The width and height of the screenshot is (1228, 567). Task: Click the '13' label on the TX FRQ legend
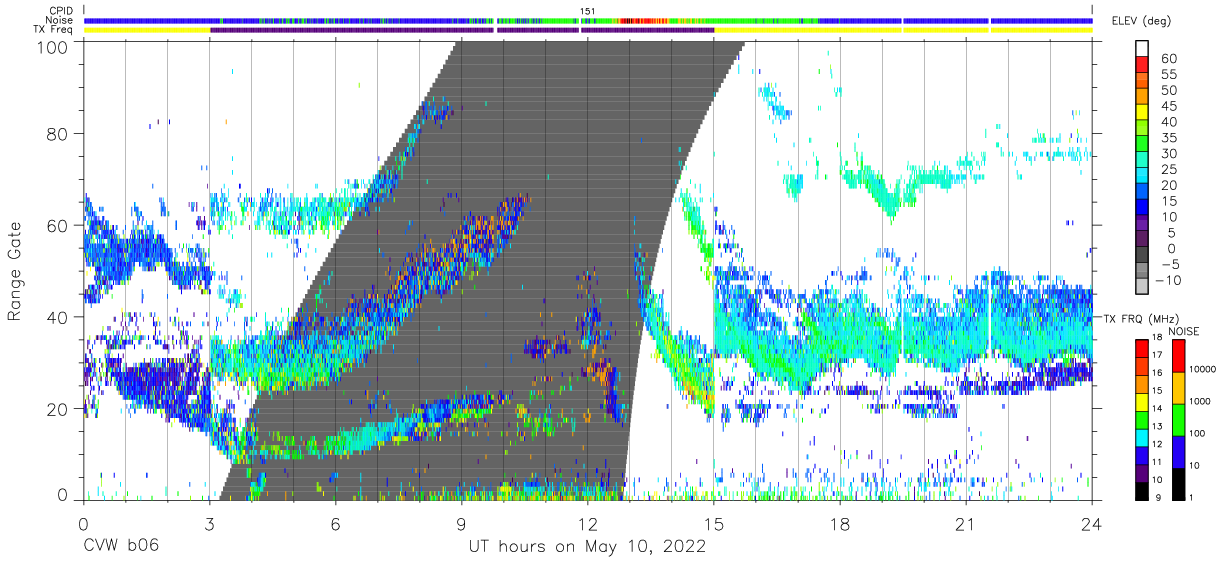[1157, 426]
